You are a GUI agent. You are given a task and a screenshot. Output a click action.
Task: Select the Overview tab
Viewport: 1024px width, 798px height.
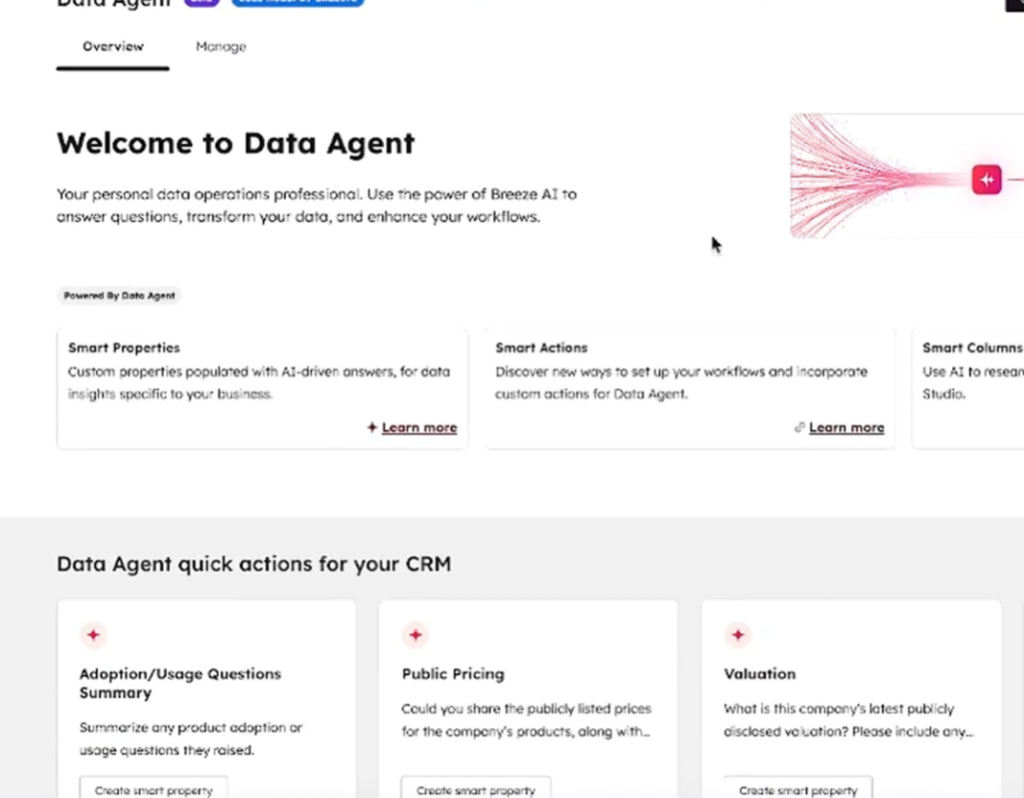pos(113,47)
